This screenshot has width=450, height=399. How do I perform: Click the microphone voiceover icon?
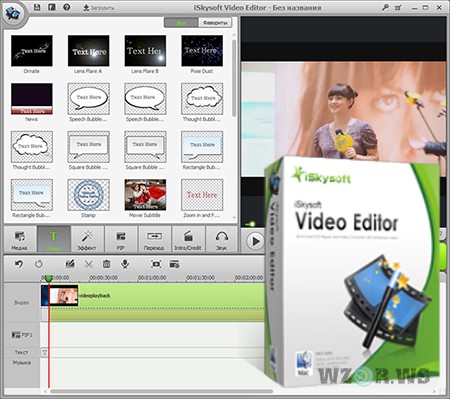coord(125,264)
